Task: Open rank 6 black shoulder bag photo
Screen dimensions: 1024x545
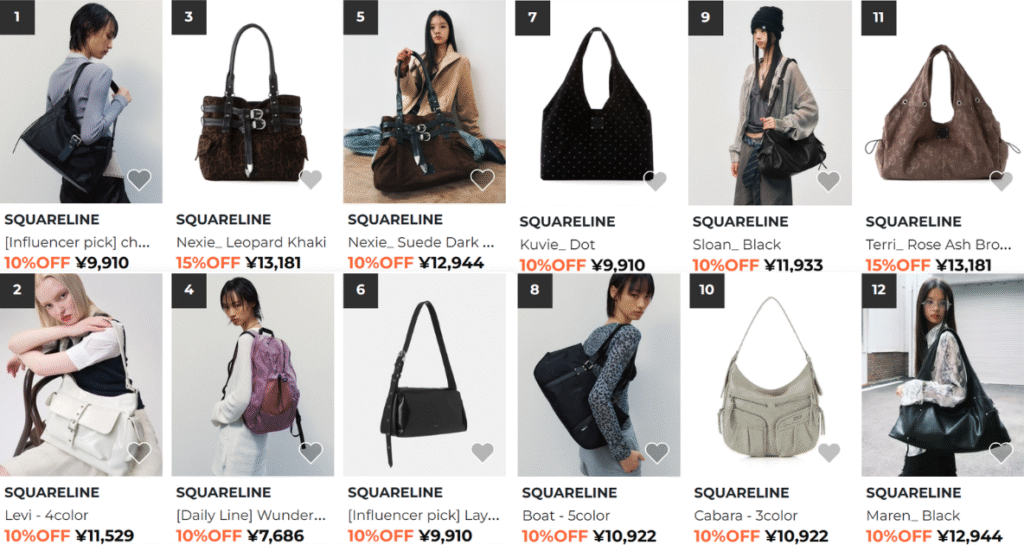Action: pyautogui.click(x=424, y=375)
